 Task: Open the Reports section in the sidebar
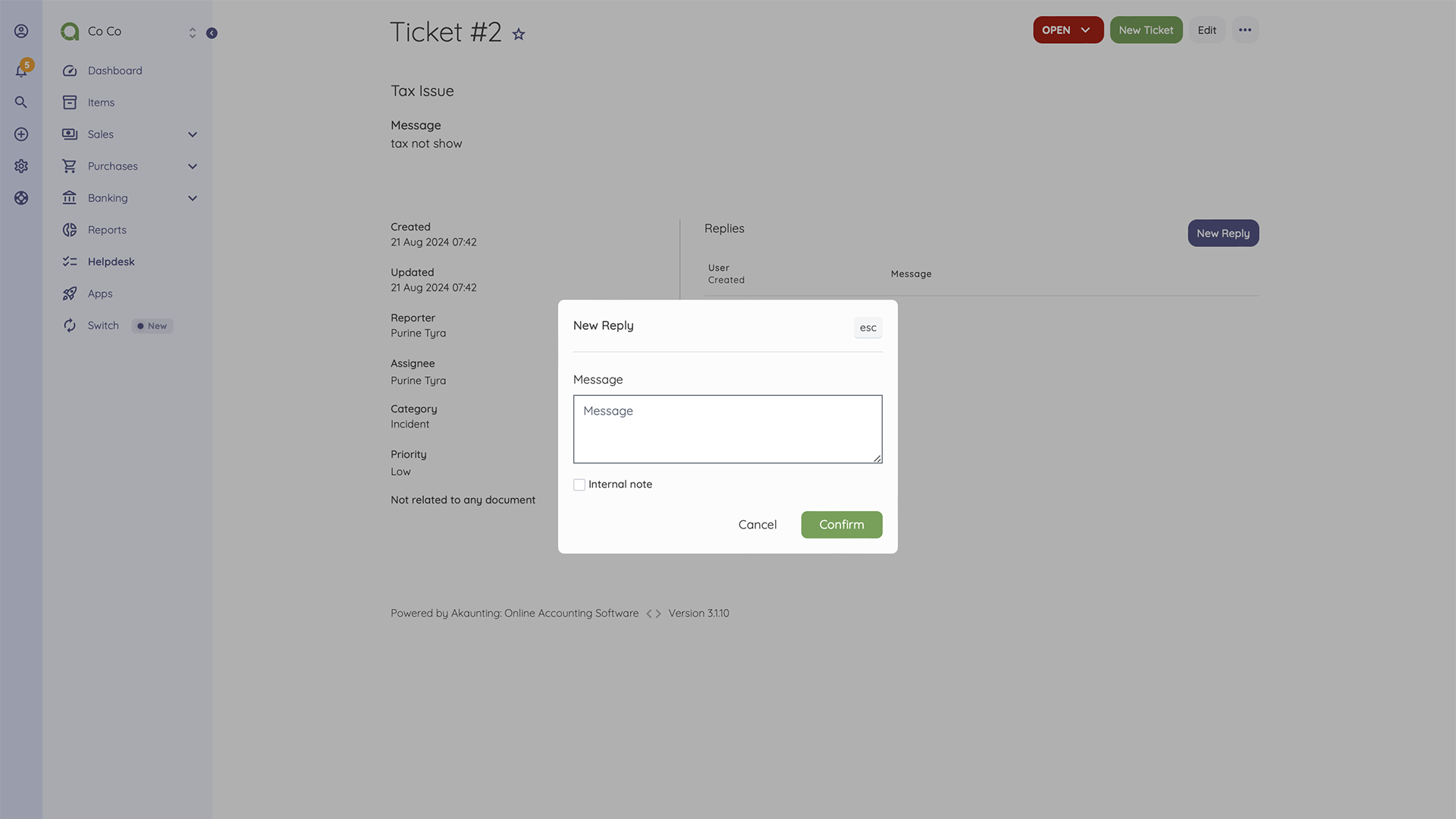(x=106, y=229)
